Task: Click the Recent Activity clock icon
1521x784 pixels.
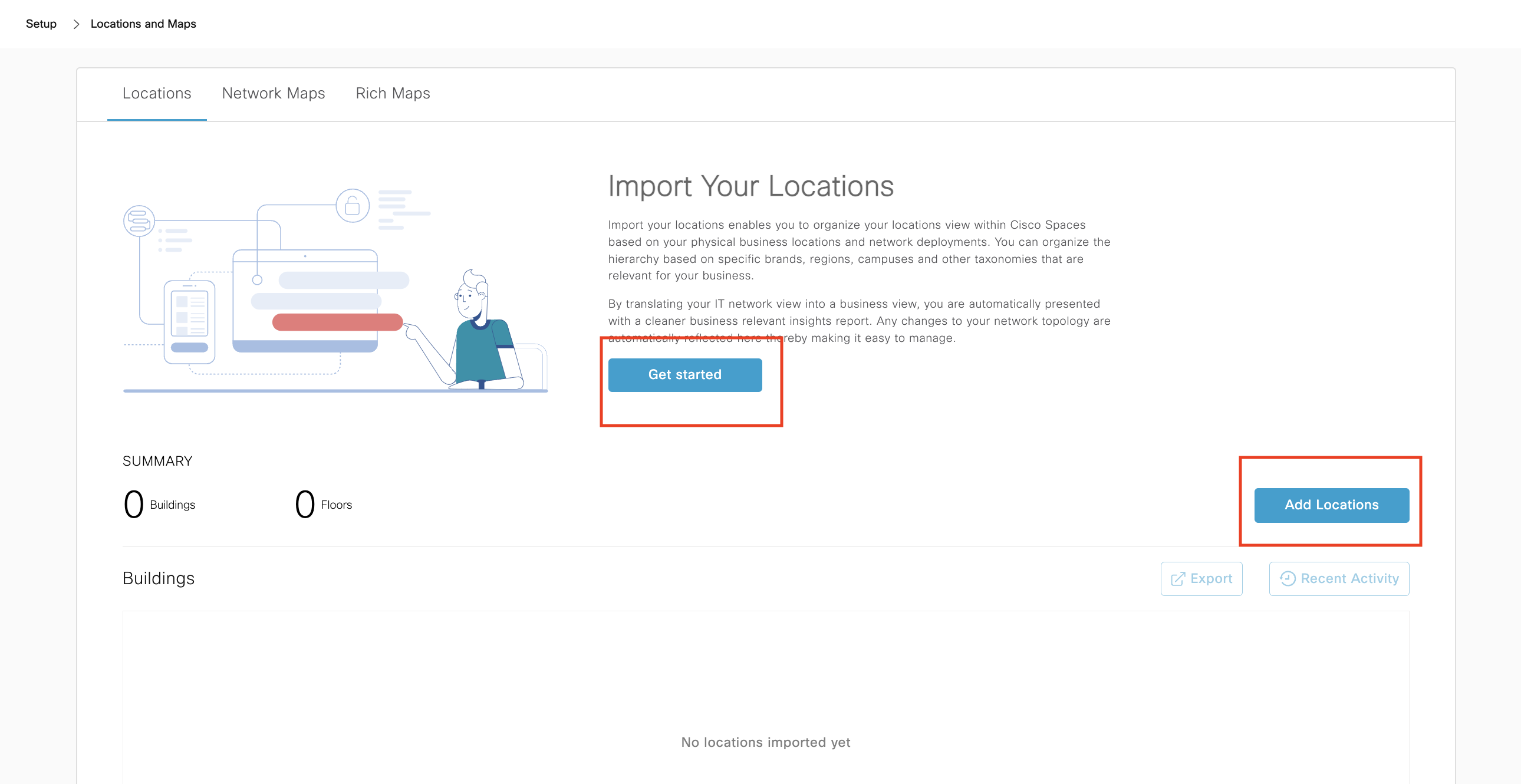Action: 1288,578
